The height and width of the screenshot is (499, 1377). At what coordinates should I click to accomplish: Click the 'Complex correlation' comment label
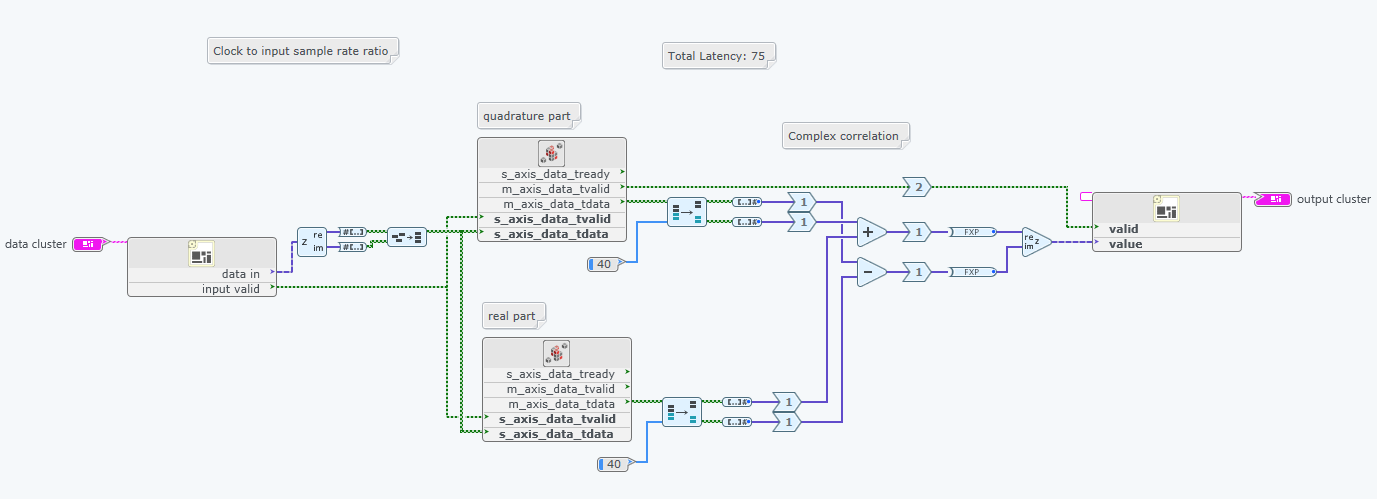point(844,136)
